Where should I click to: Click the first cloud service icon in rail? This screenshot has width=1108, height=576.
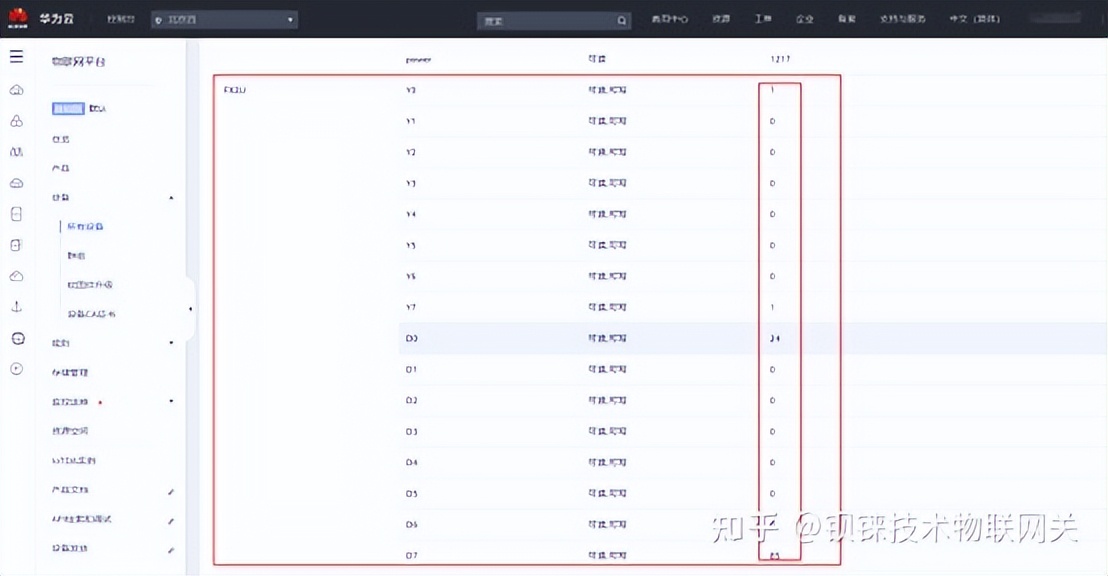(x=15, y=89)
